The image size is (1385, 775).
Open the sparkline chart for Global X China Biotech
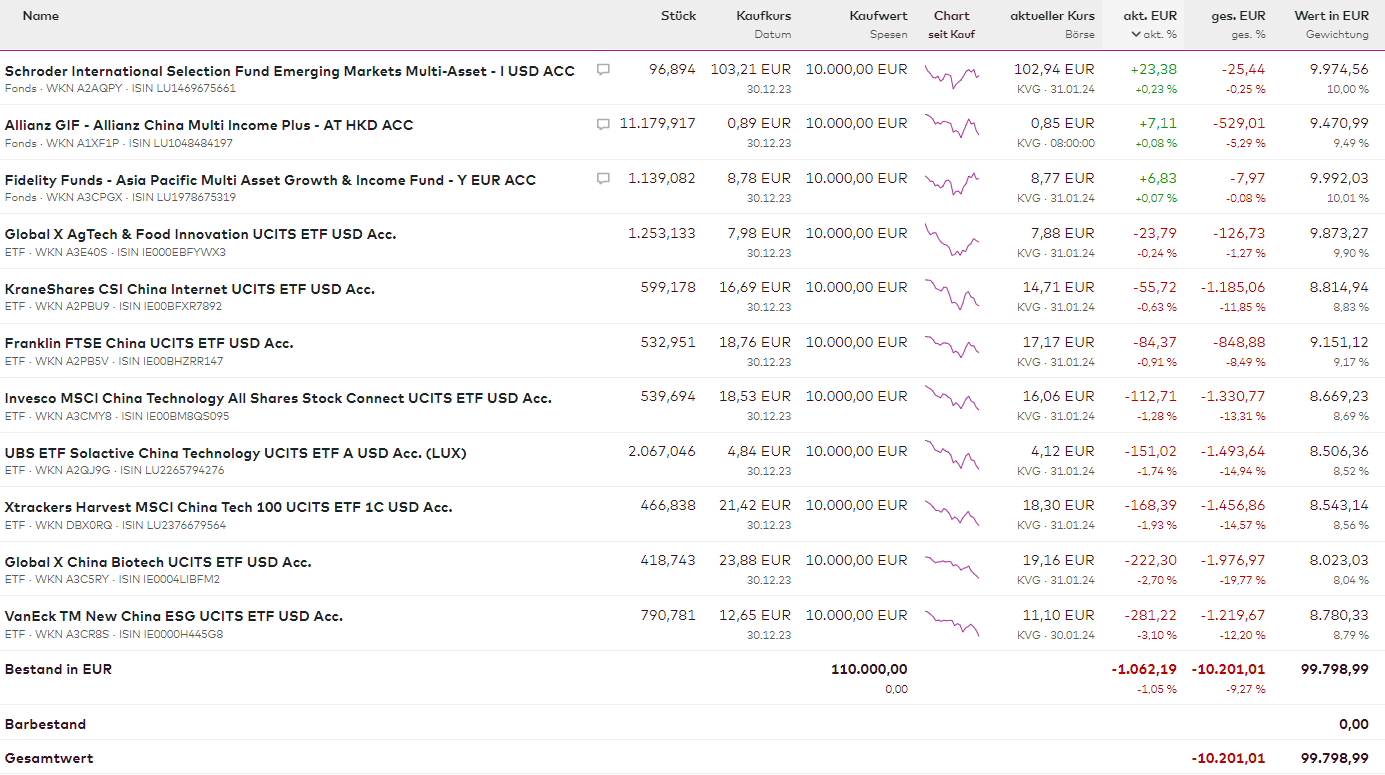(952, 566)
